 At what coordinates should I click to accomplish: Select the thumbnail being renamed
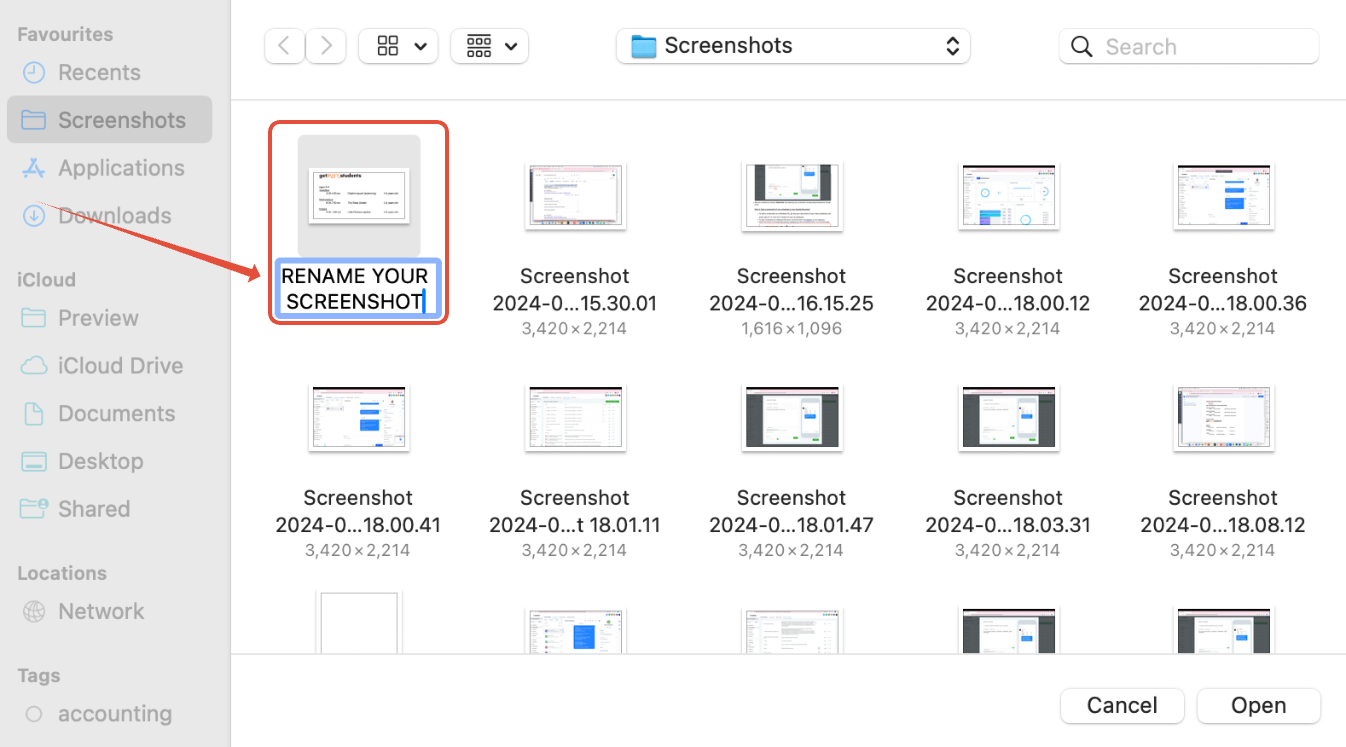[359, 196]
